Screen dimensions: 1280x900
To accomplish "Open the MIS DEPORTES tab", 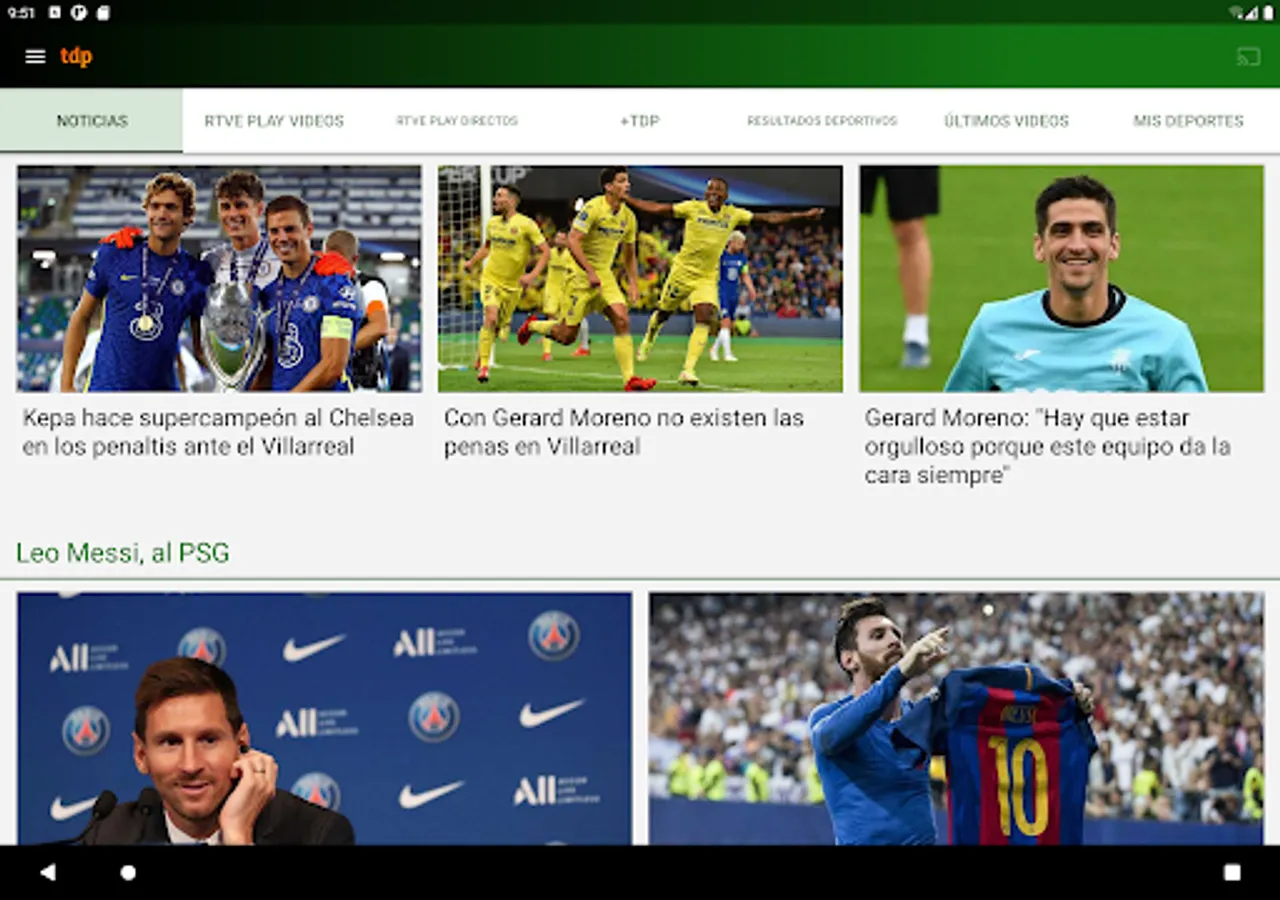I will (x=1188, y=120).
